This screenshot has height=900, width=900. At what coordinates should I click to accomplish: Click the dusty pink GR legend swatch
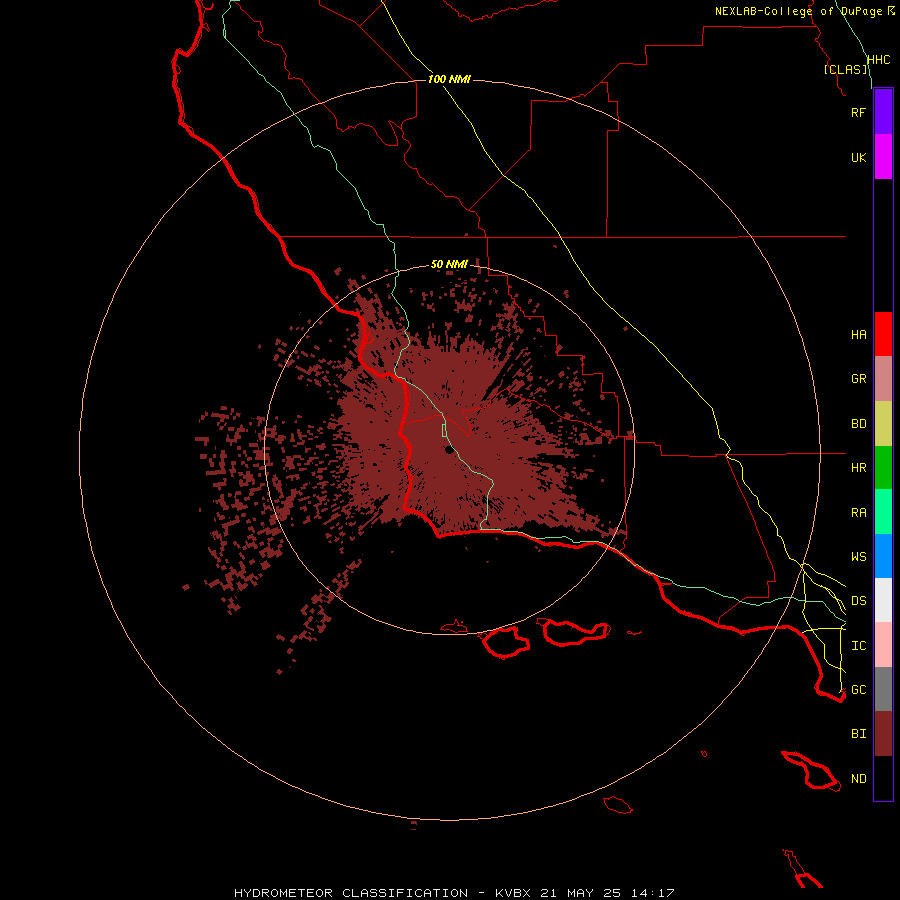tap(883, 379)
